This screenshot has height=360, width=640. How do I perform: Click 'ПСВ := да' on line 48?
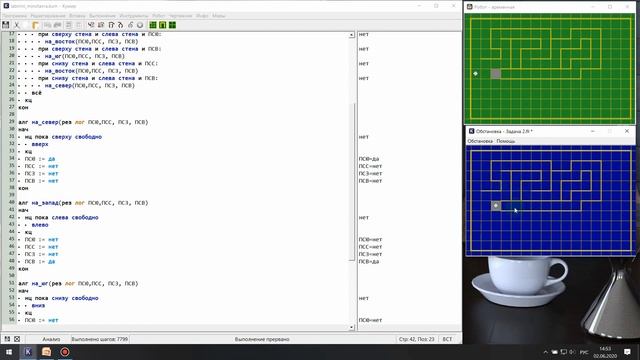[40, 262]
